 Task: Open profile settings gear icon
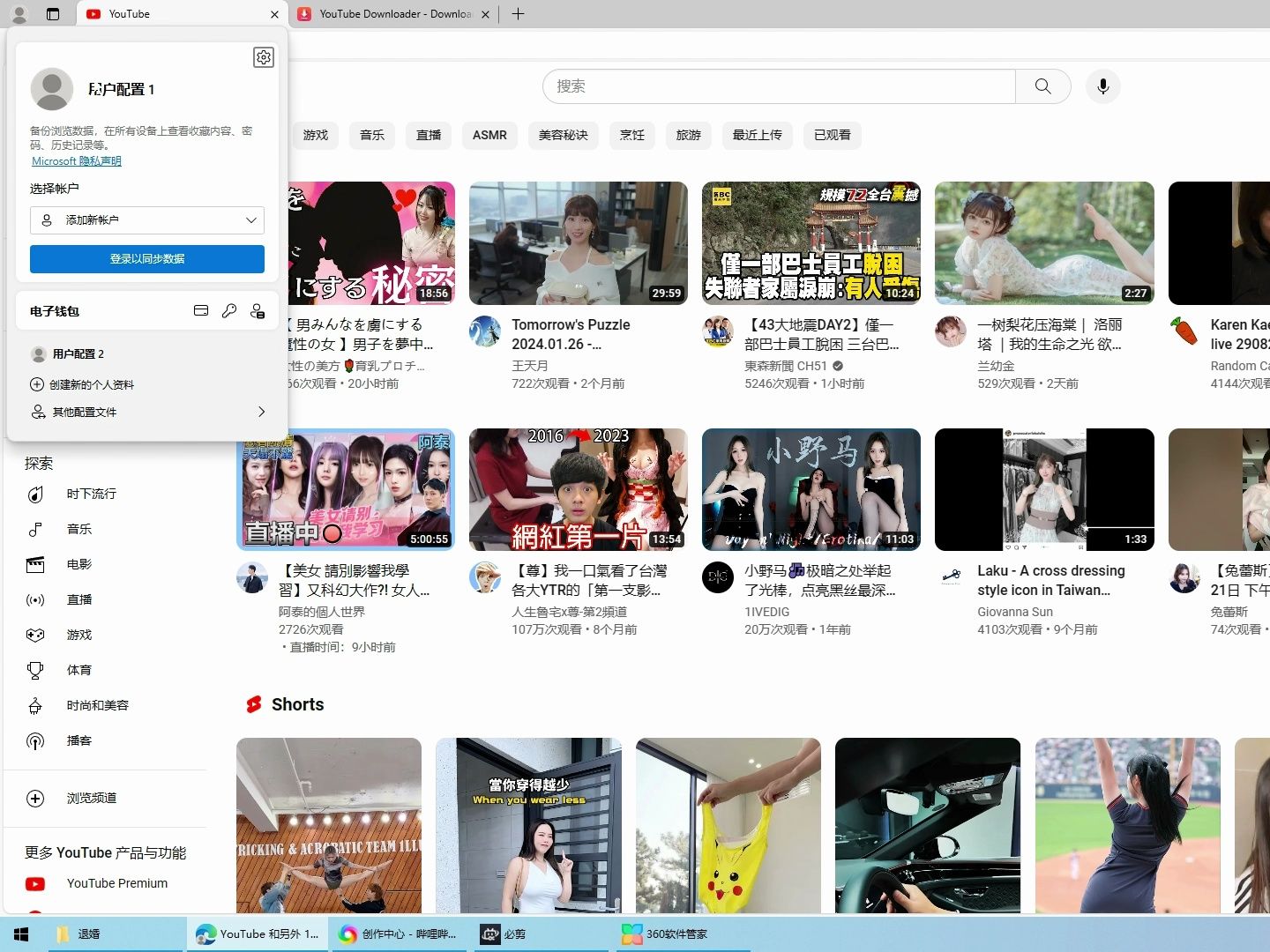pos(264,57)
